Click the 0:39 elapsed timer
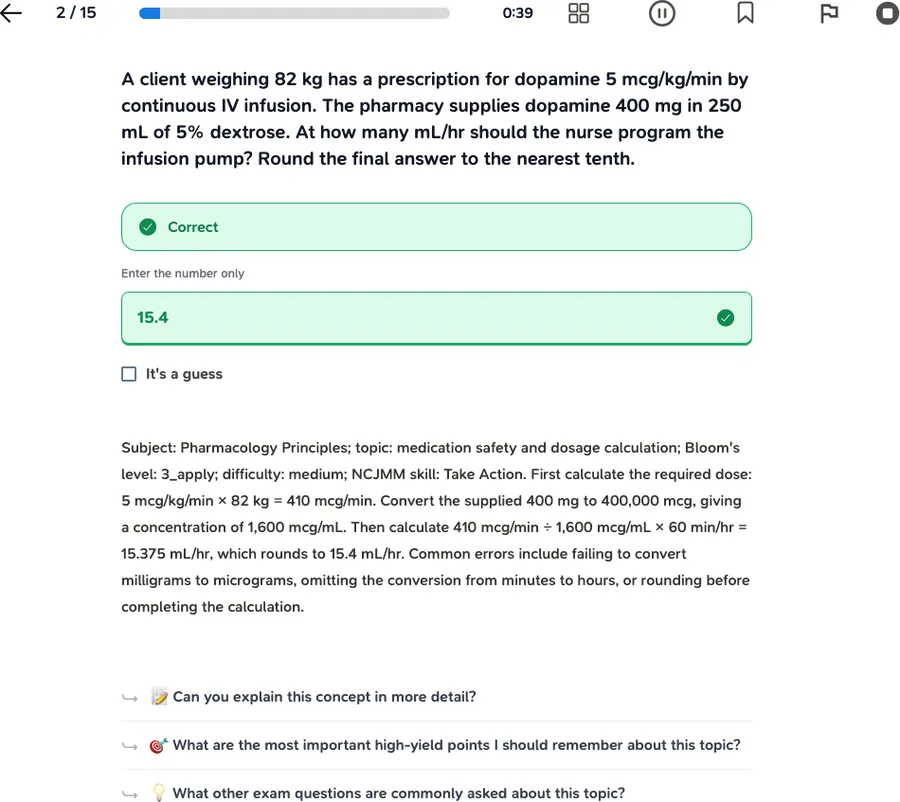The height and width of the screenshot is (802, 900). (x=517, y=13)
